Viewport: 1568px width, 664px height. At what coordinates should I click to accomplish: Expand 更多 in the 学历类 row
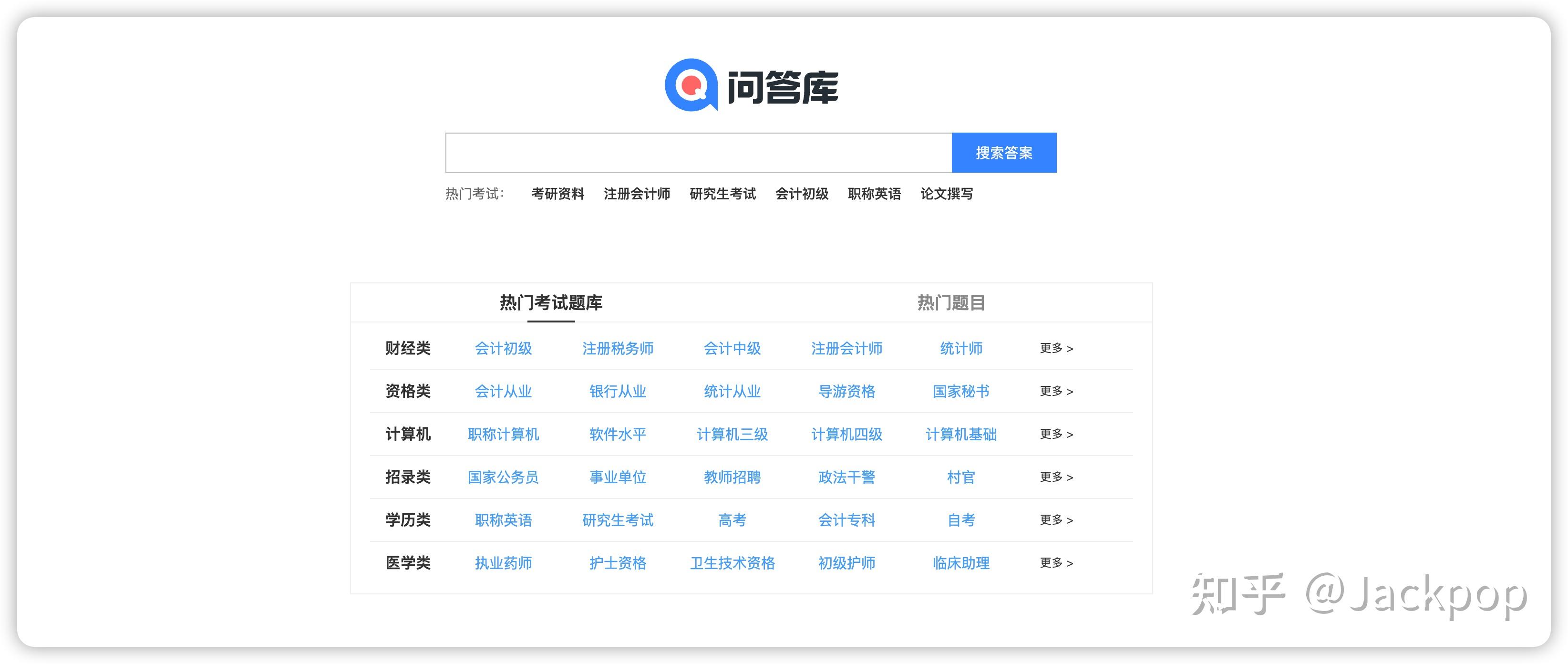(x=1056, y=520)
